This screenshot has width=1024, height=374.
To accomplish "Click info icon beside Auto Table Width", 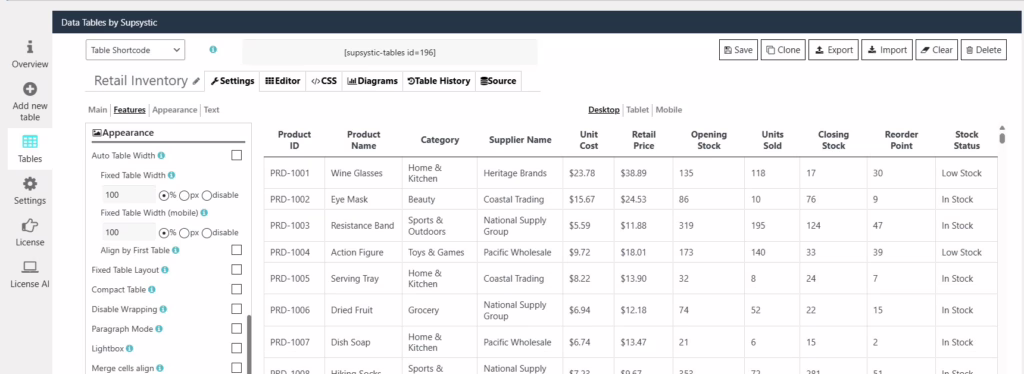I will pyautogui.click(x=161, y=155).
